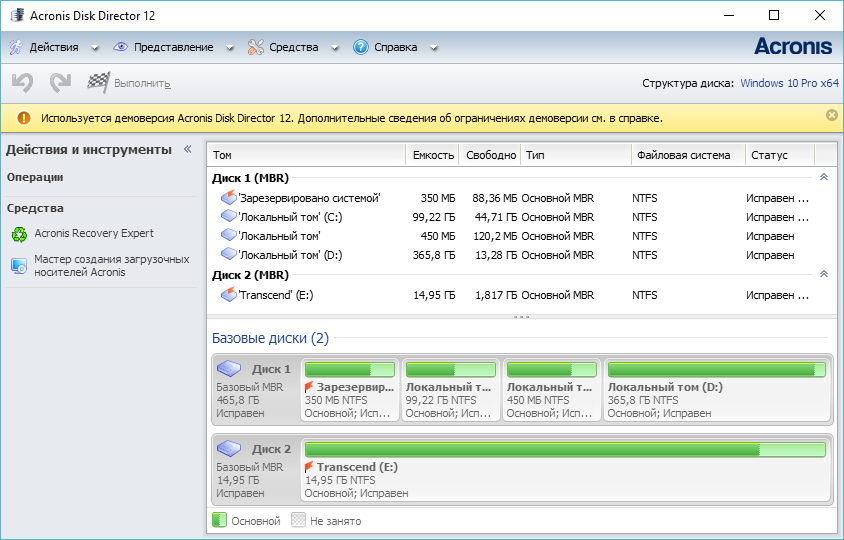Open the Действия menu
844x540 pixels.
54,47
